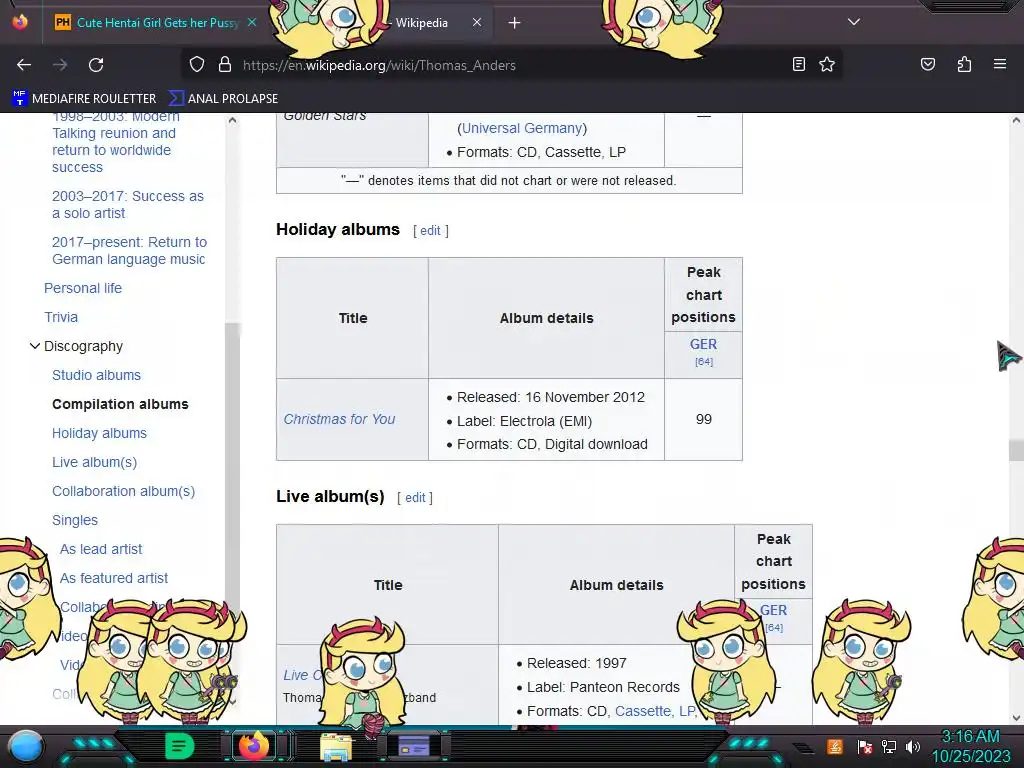Click text Label: Panteon Records
Viewport: 1024px width, 768px height.
(603, 687)
